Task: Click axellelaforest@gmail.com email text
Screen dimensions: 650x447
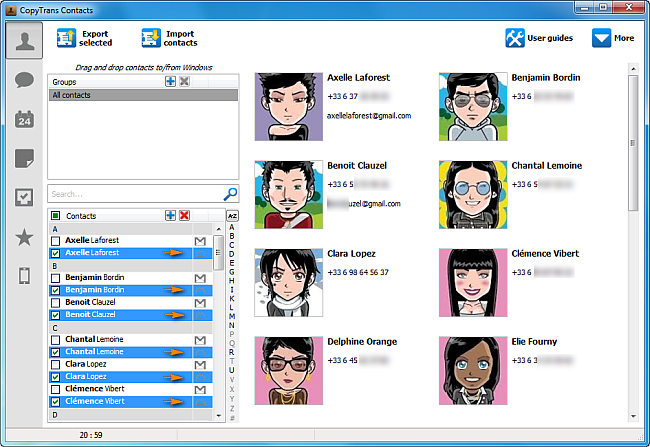Action: [x=369, y=116]
